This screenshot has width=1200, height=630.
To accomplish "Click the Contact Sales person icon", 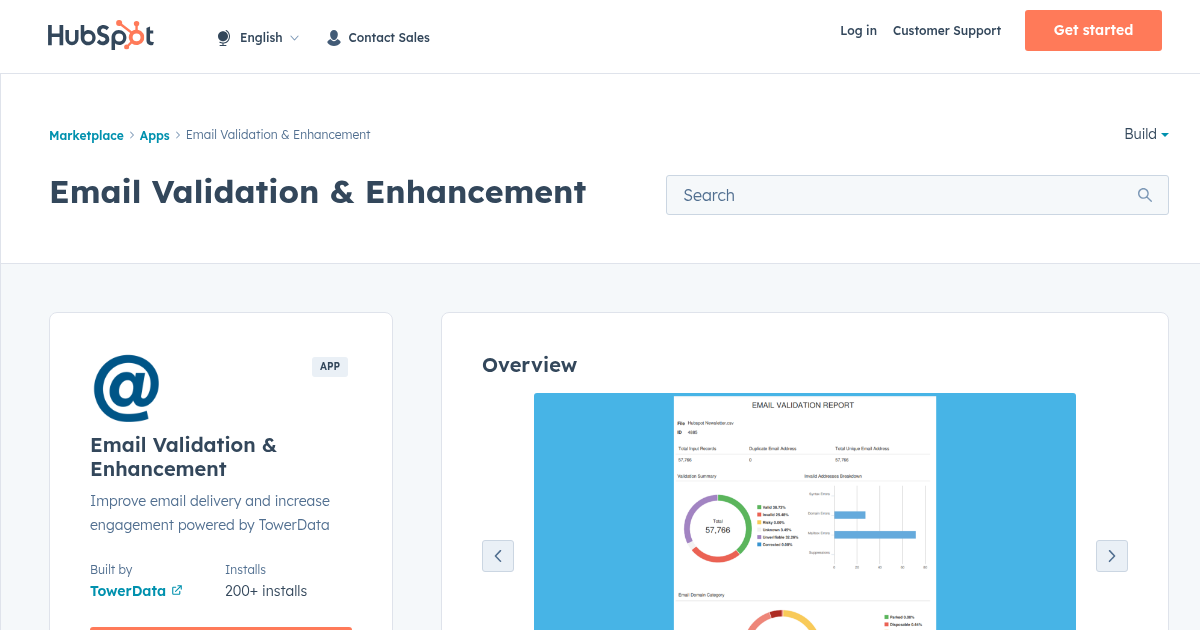I will 333,37.
